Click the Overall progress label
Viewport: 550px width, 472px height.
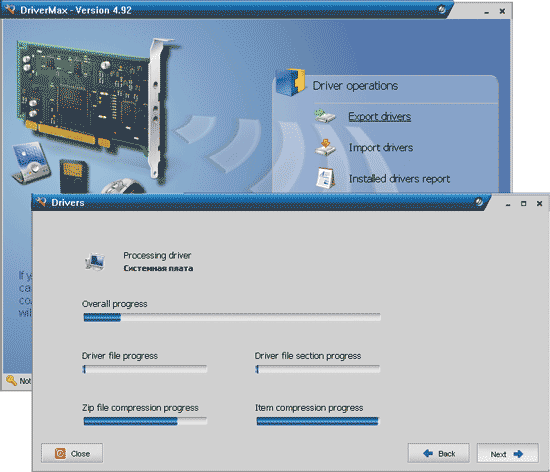(x=115, y=304)
